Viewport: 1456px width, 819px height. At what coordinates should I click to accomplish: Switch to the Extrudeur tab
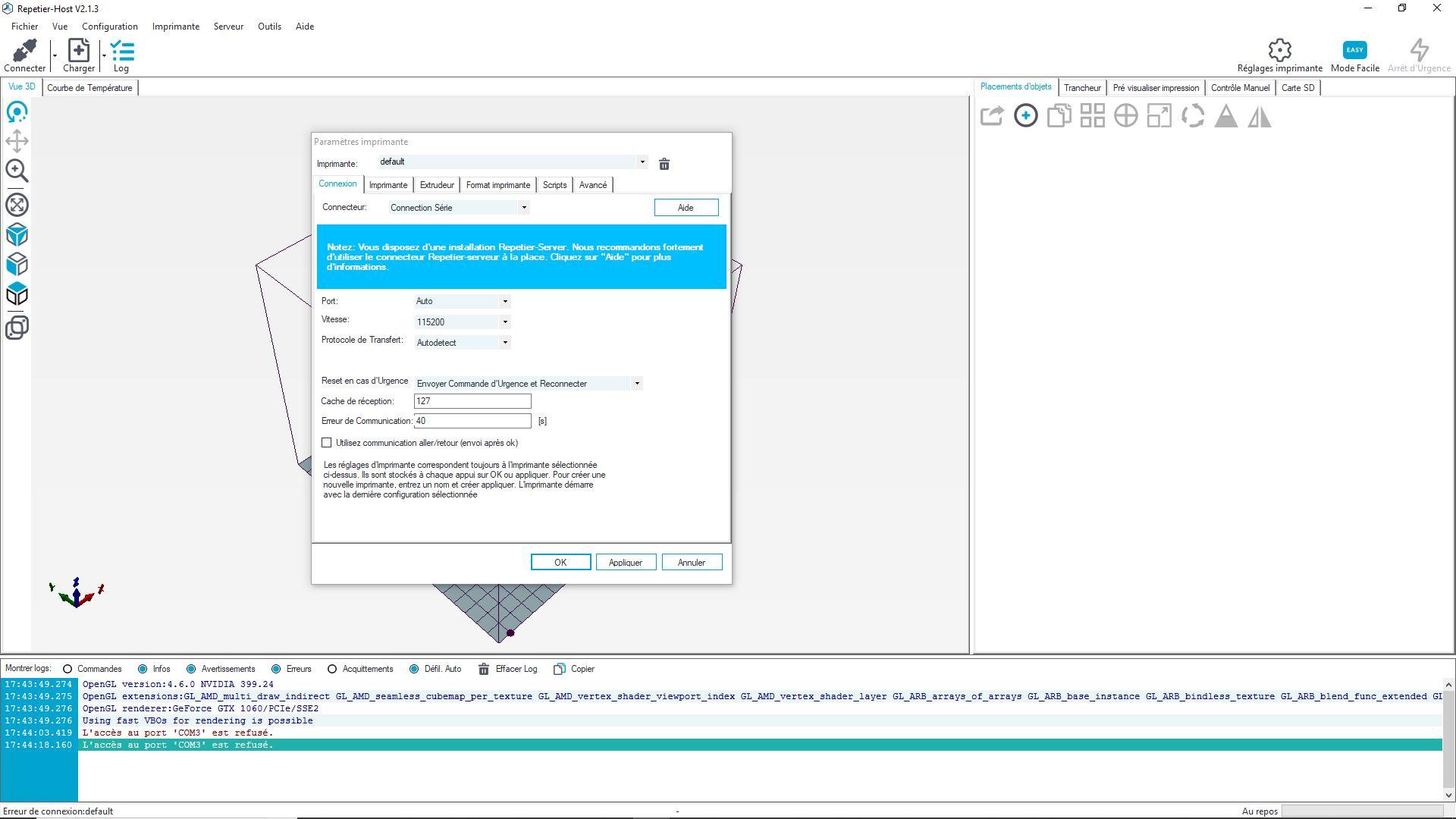[437, 185]
